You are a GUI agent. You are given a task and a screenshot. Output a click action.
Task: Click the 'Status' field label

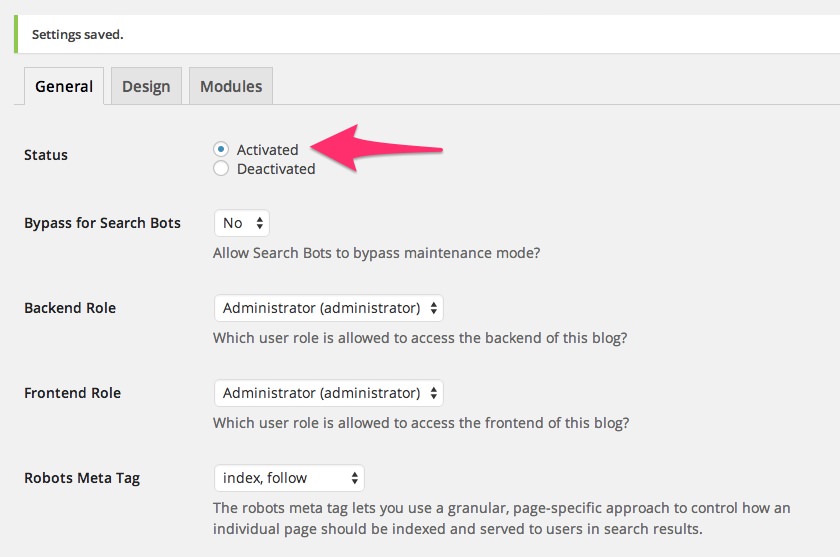(46, 155)
